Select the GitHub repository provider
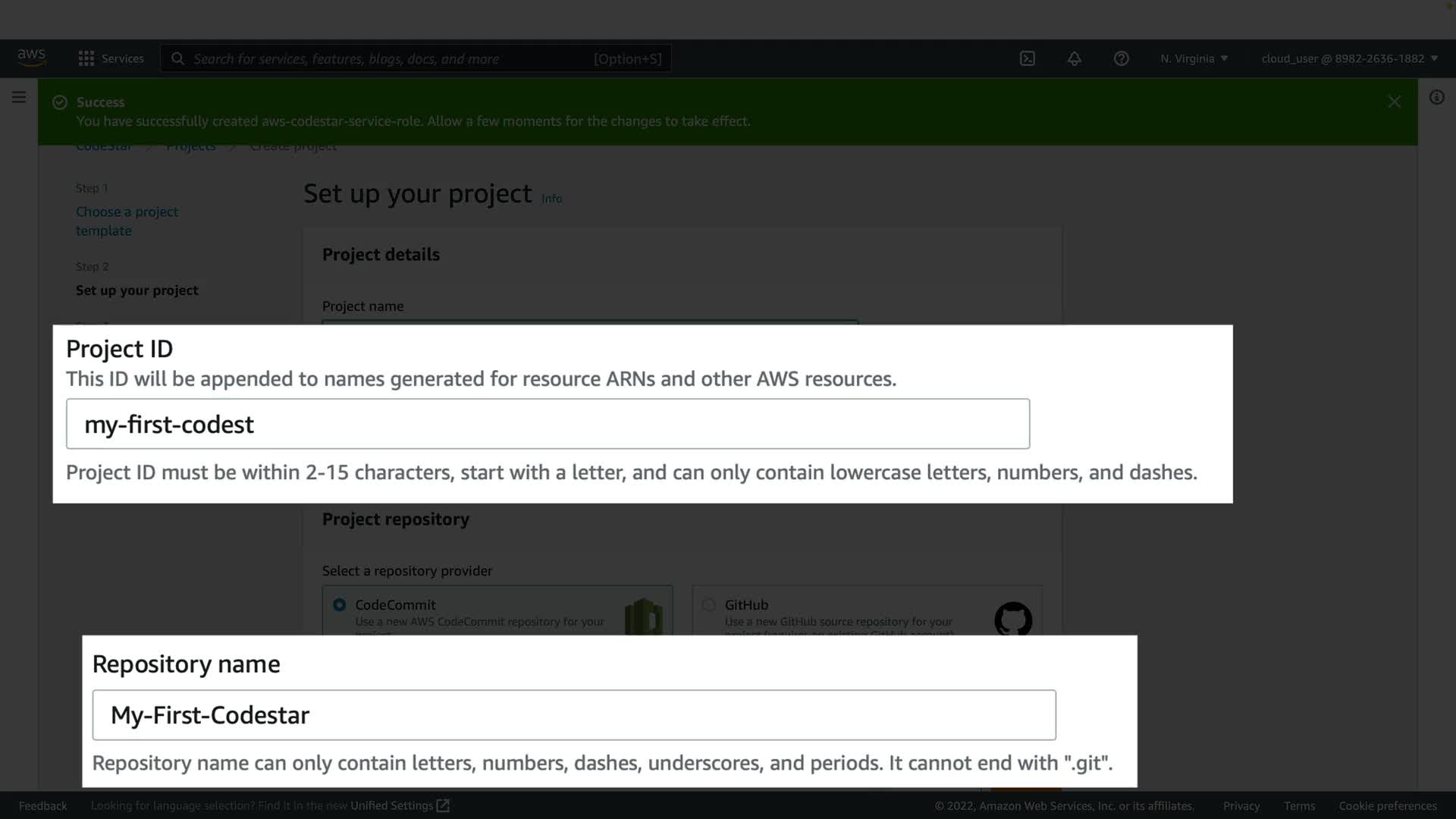 click(709, 604)
